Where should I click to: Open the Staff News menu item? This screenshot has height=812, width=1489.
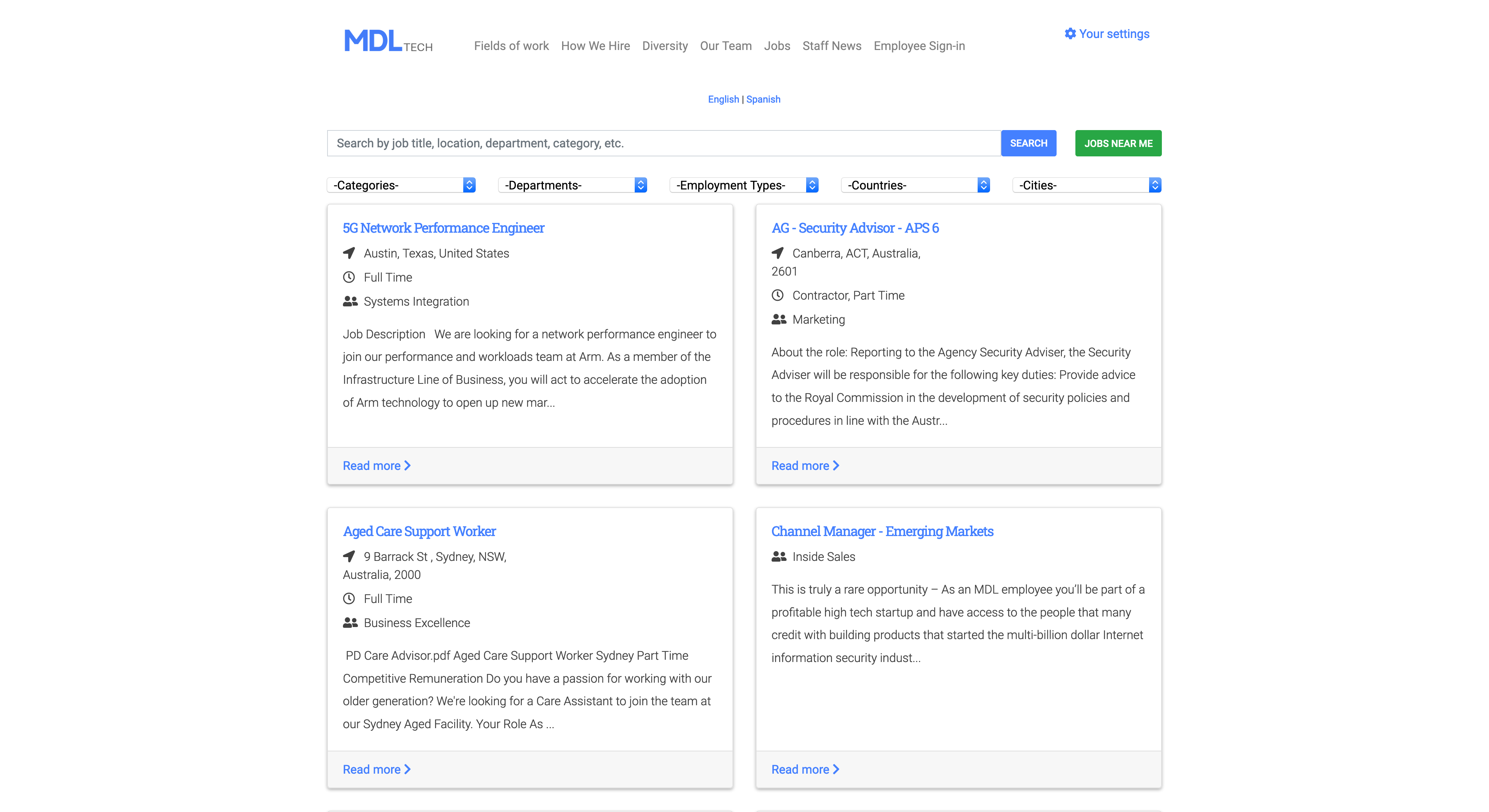click(x=831, y=45)
